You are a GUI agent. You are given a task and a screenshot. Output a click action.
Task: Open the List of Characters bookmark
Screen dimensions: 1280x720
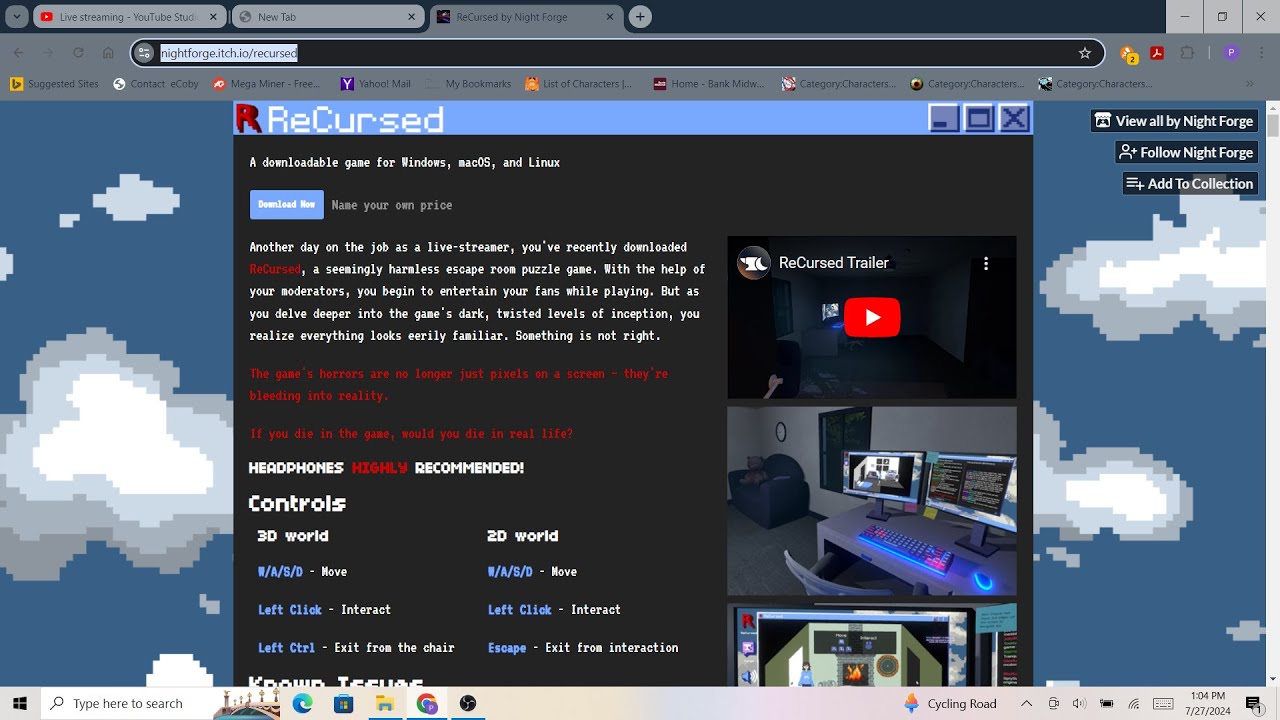tap(579, 84)
